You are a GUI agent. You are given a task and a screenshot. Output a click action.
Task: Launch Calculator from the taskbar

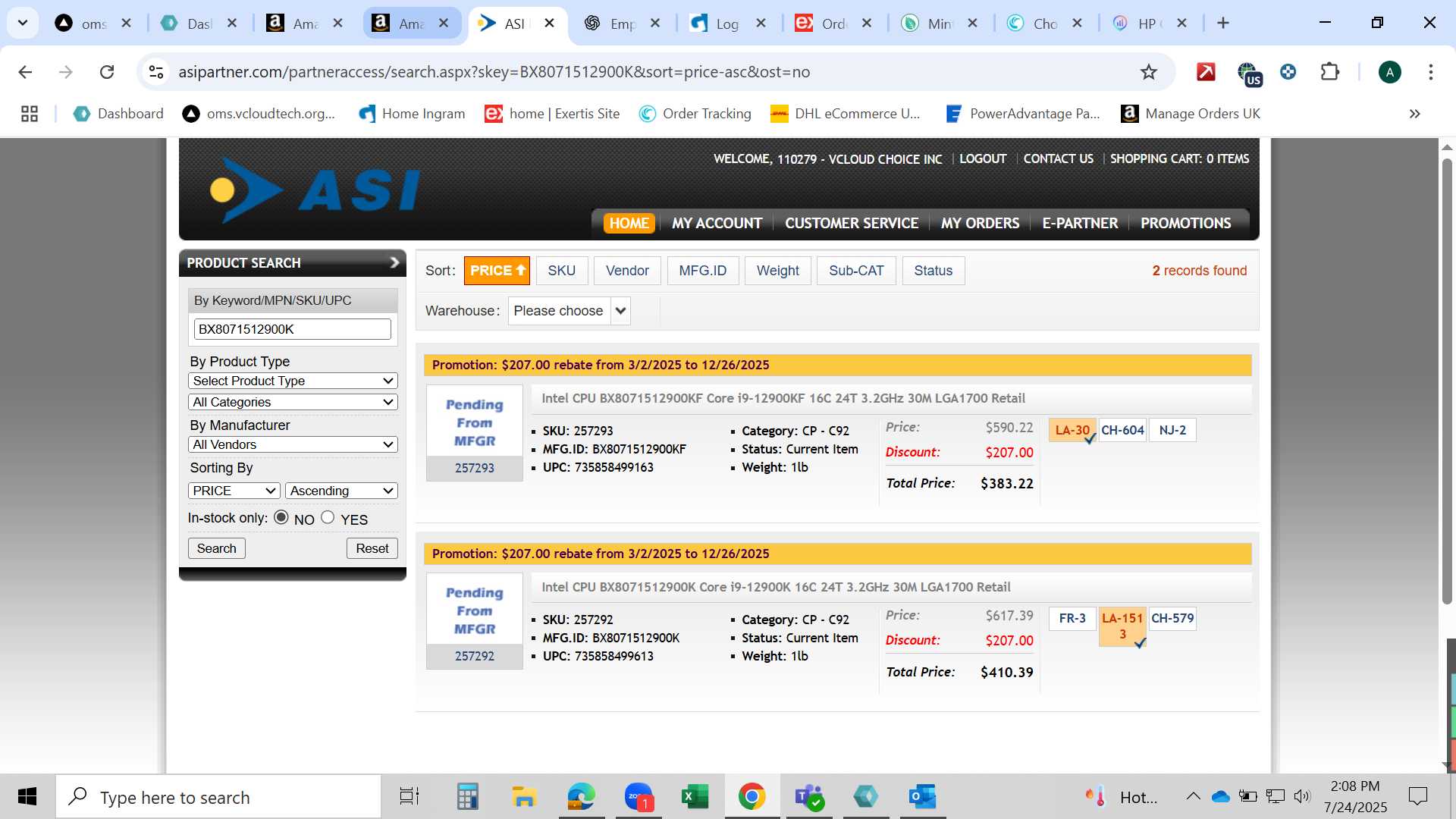point(467,797)
